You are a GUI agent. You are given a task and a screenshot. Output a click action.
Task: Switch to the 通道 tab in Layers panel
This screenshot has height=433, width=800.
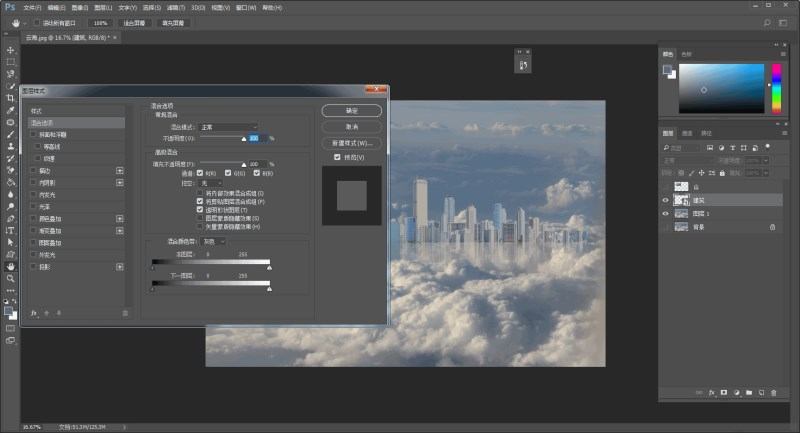(x=689, y=133)
